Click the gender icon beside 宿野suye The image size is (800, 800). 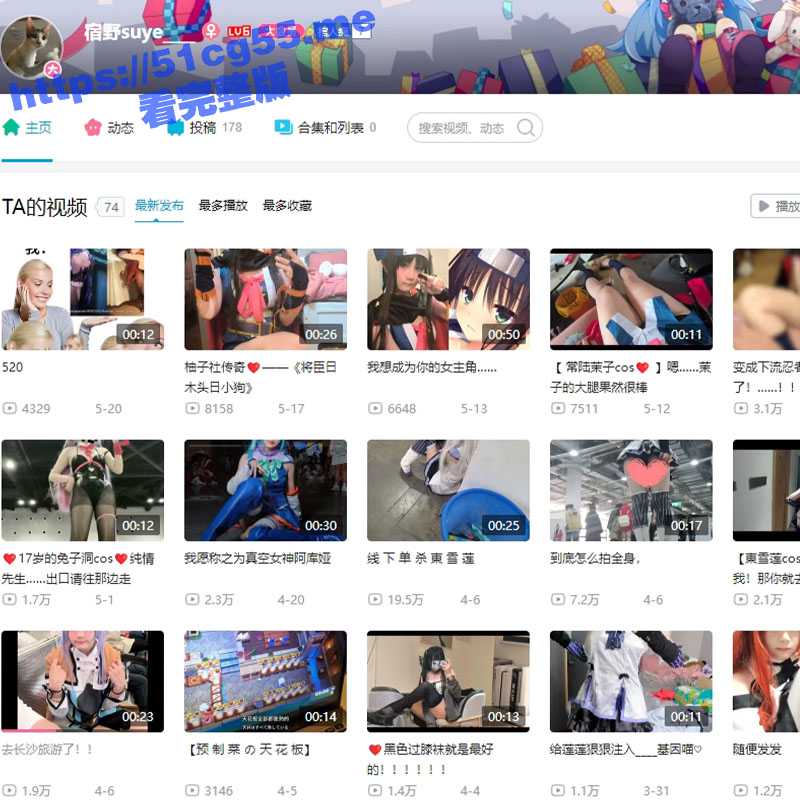click(x=209, y=31)
